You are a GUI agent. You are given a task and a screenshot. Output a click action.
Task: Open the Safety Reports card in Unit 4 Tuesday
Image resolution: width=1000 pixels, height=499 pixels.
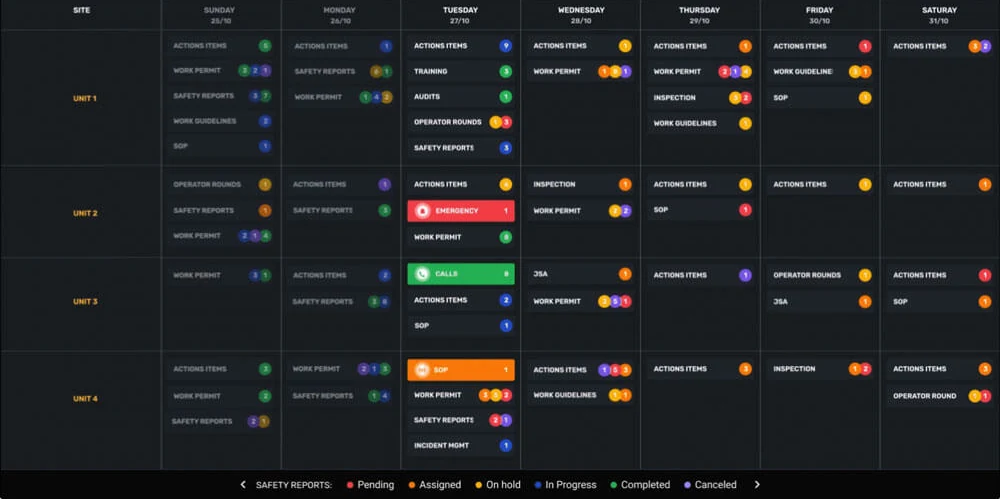461,420
